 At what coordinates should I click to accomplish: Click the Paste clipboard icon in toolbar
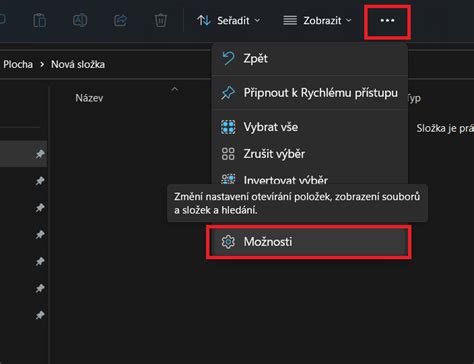[40, 20]
